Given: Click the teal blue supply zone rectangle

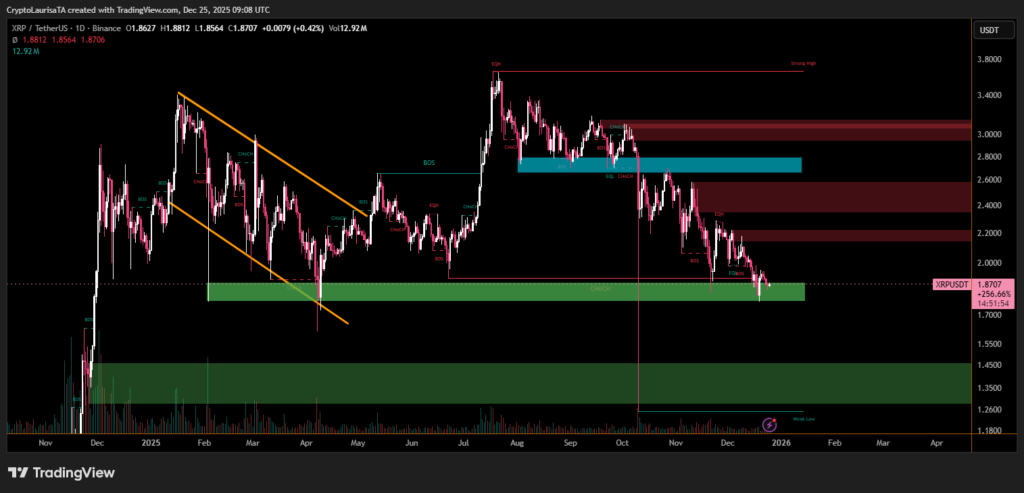Looking at the screenshot, I should 660,165.
